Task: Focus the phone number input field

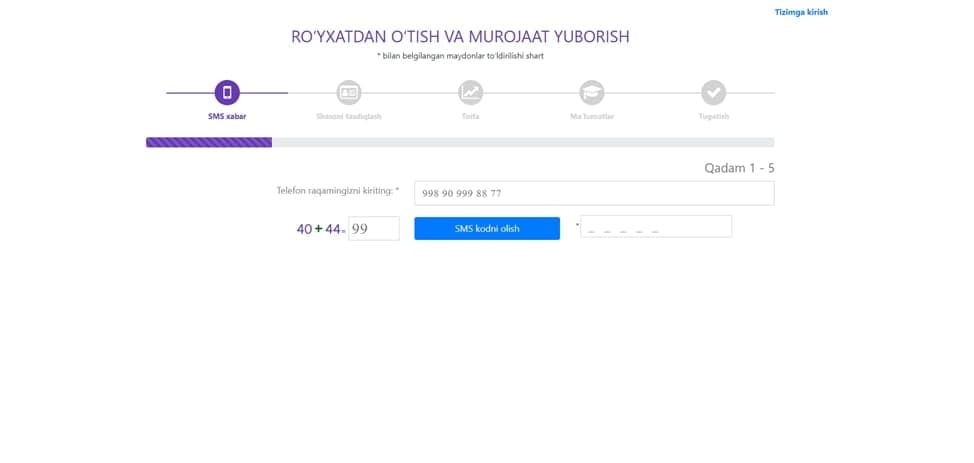Action: tap(594, 193)
